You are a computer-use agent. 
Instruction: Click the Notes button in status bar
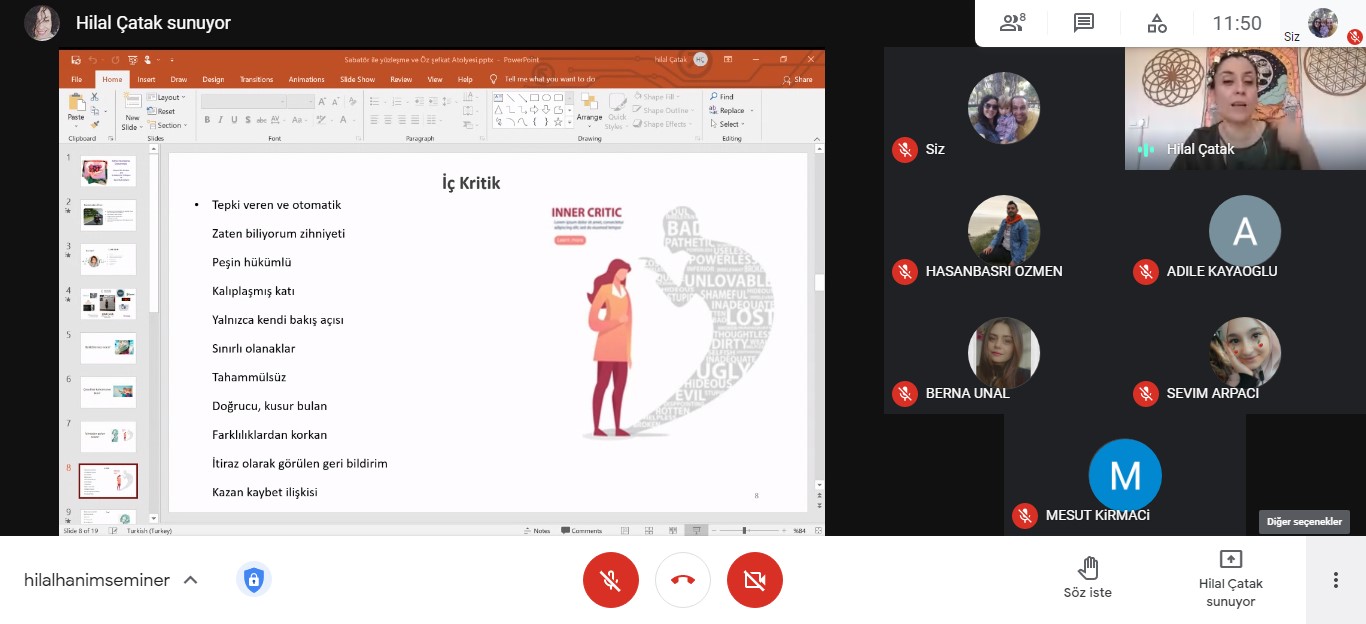pyautogui.click(x=537, y=530)
